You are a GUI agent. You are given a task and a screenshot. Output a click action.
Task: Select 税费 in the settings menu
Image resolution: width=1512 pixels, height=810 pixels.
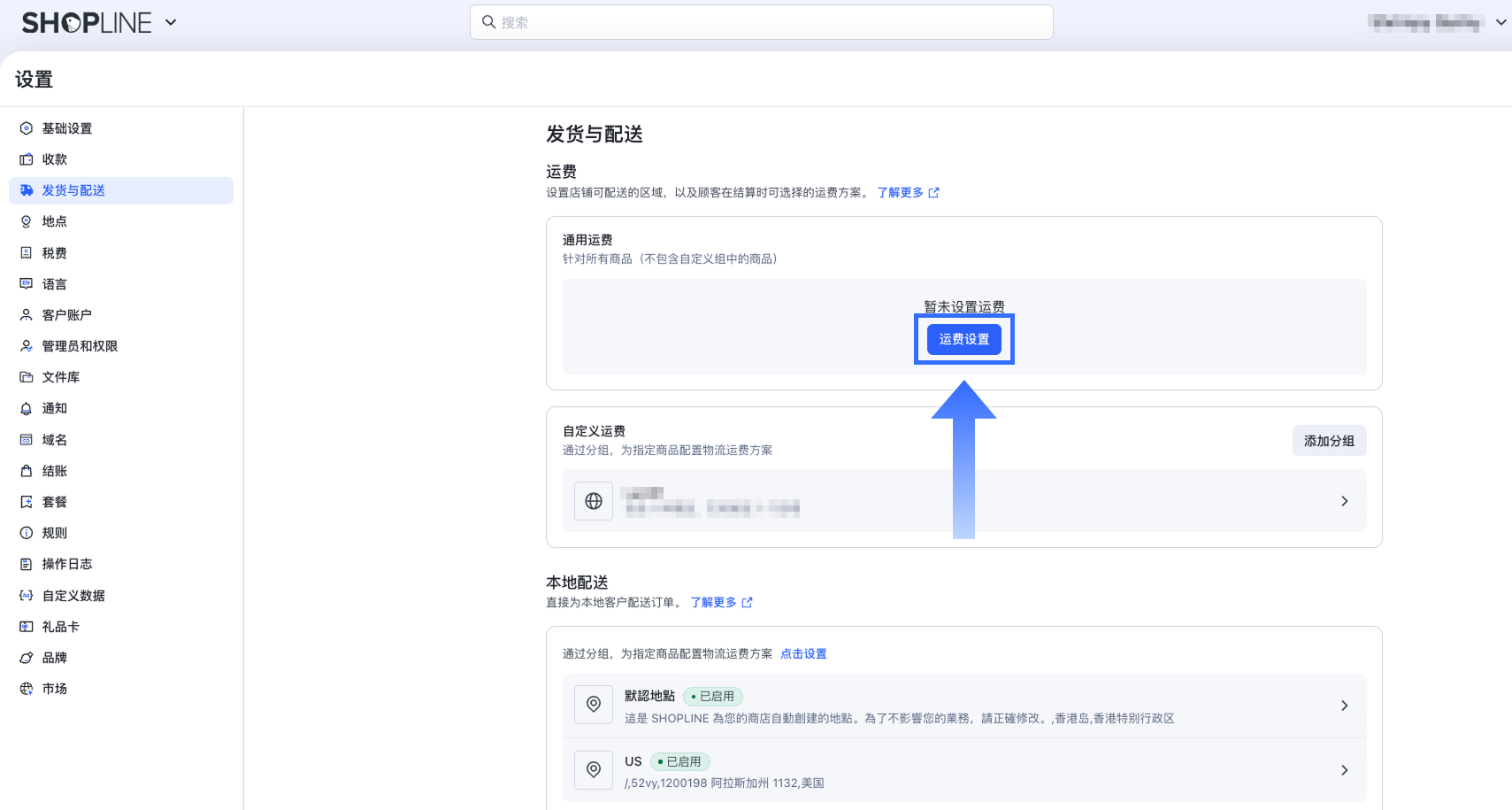(x=55, y=253)
